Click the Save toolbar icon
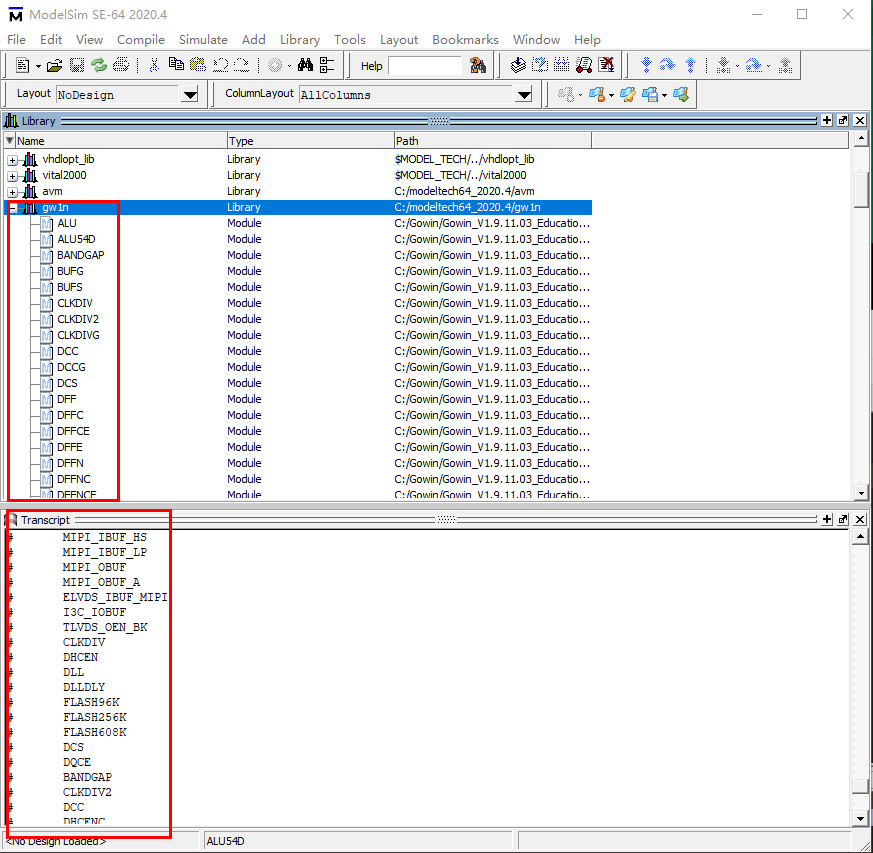Screen dimensions: 873x853 (76, 66)
